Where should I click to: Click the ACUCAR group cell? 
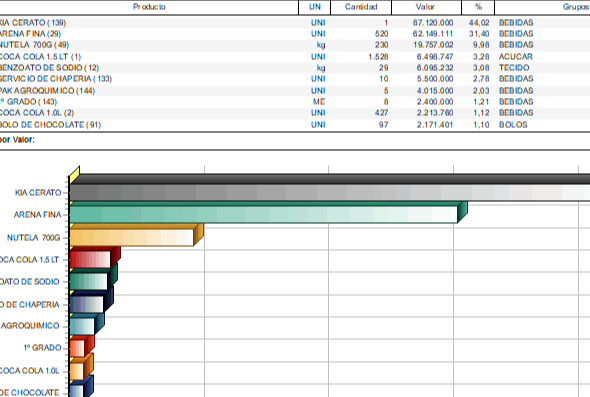515,57
